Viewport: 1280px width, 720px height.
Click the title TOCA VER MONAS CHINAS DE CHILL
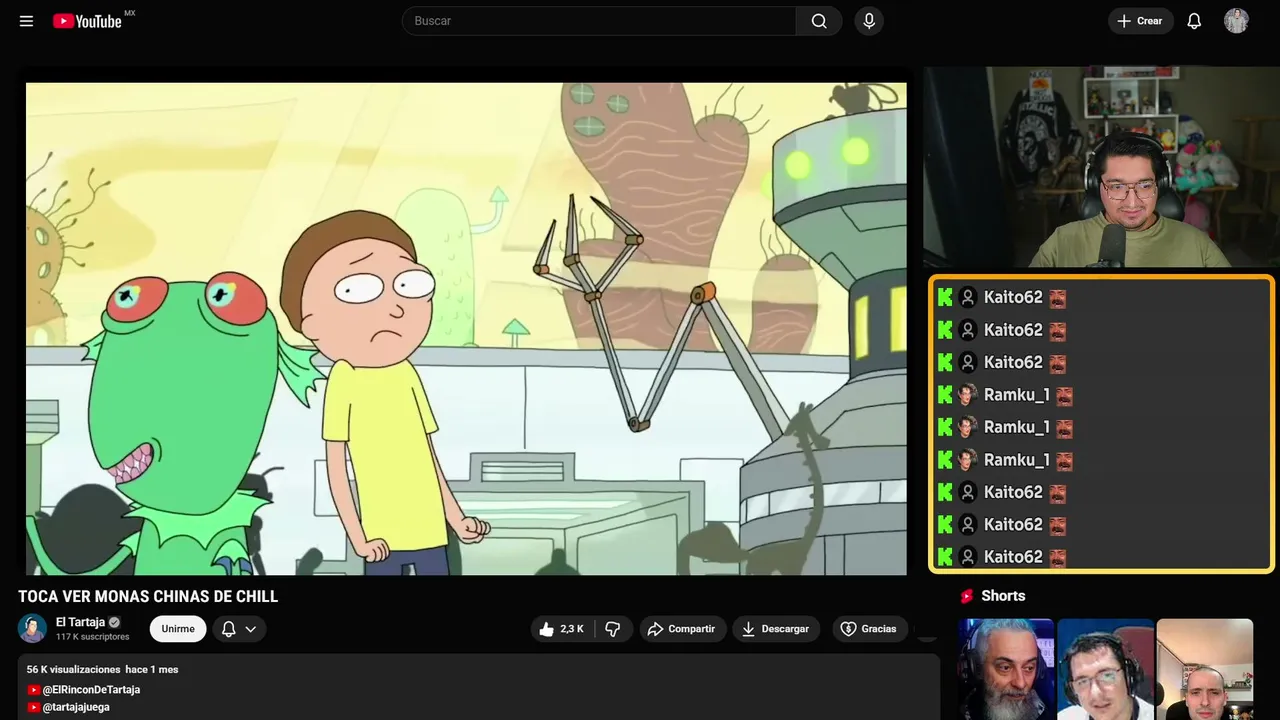click(x=148, y=597)
